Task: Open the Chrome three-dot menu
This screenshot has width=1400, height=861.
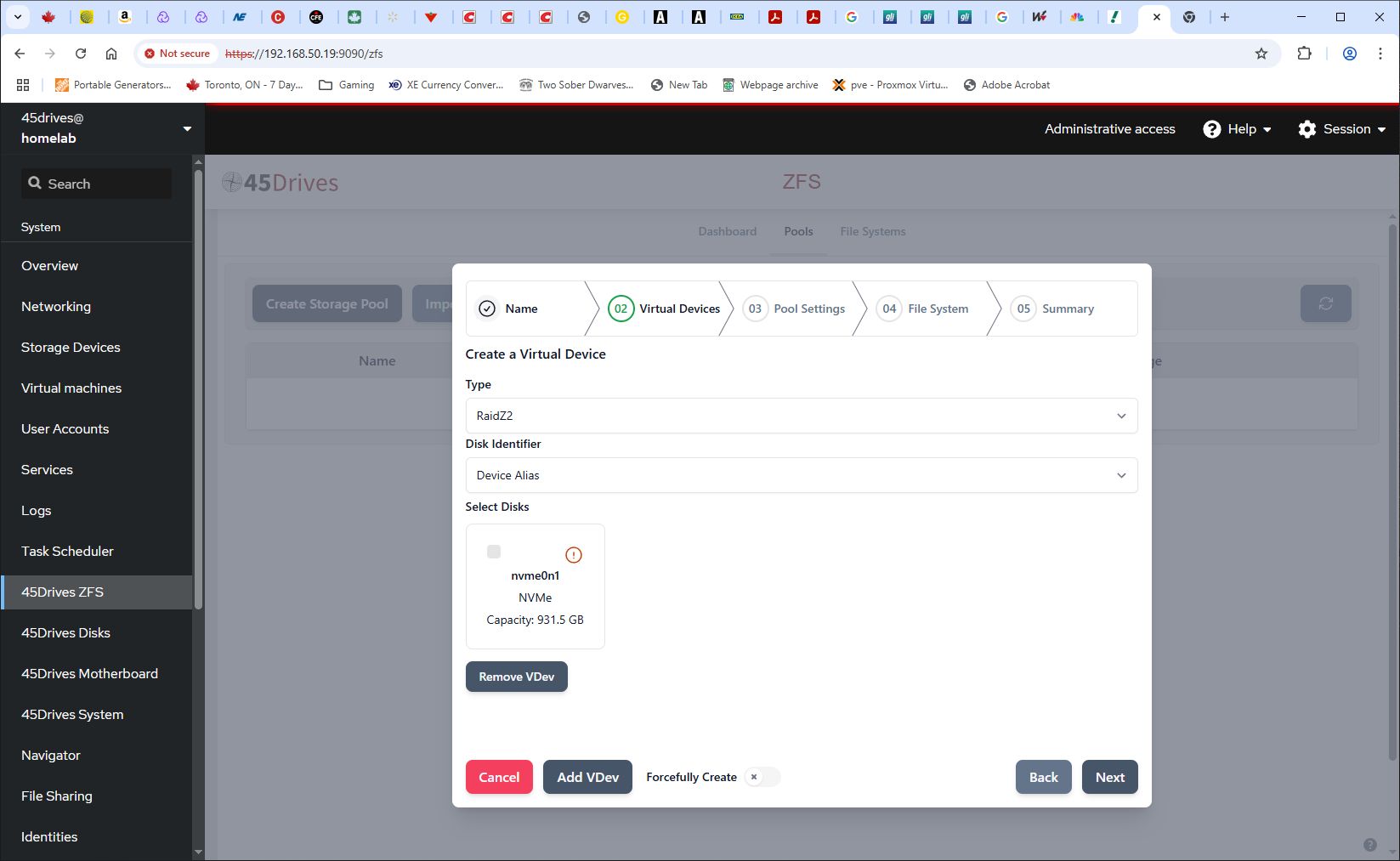Action: [x=1380, y=54]
